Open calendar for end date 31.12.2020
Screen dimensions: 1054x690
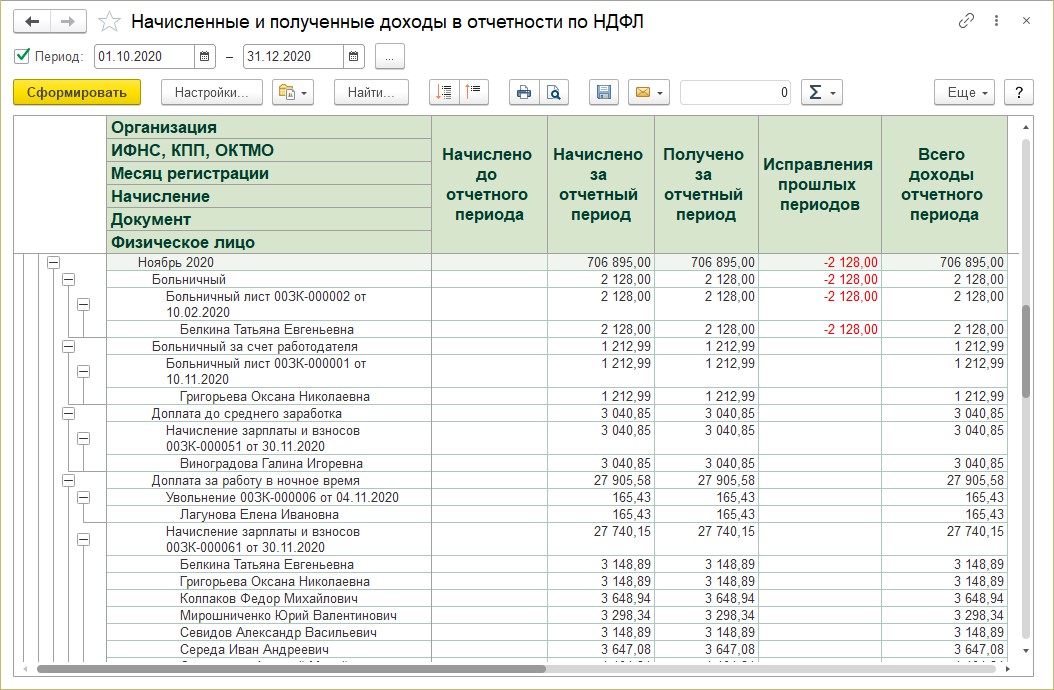point(354,56)
